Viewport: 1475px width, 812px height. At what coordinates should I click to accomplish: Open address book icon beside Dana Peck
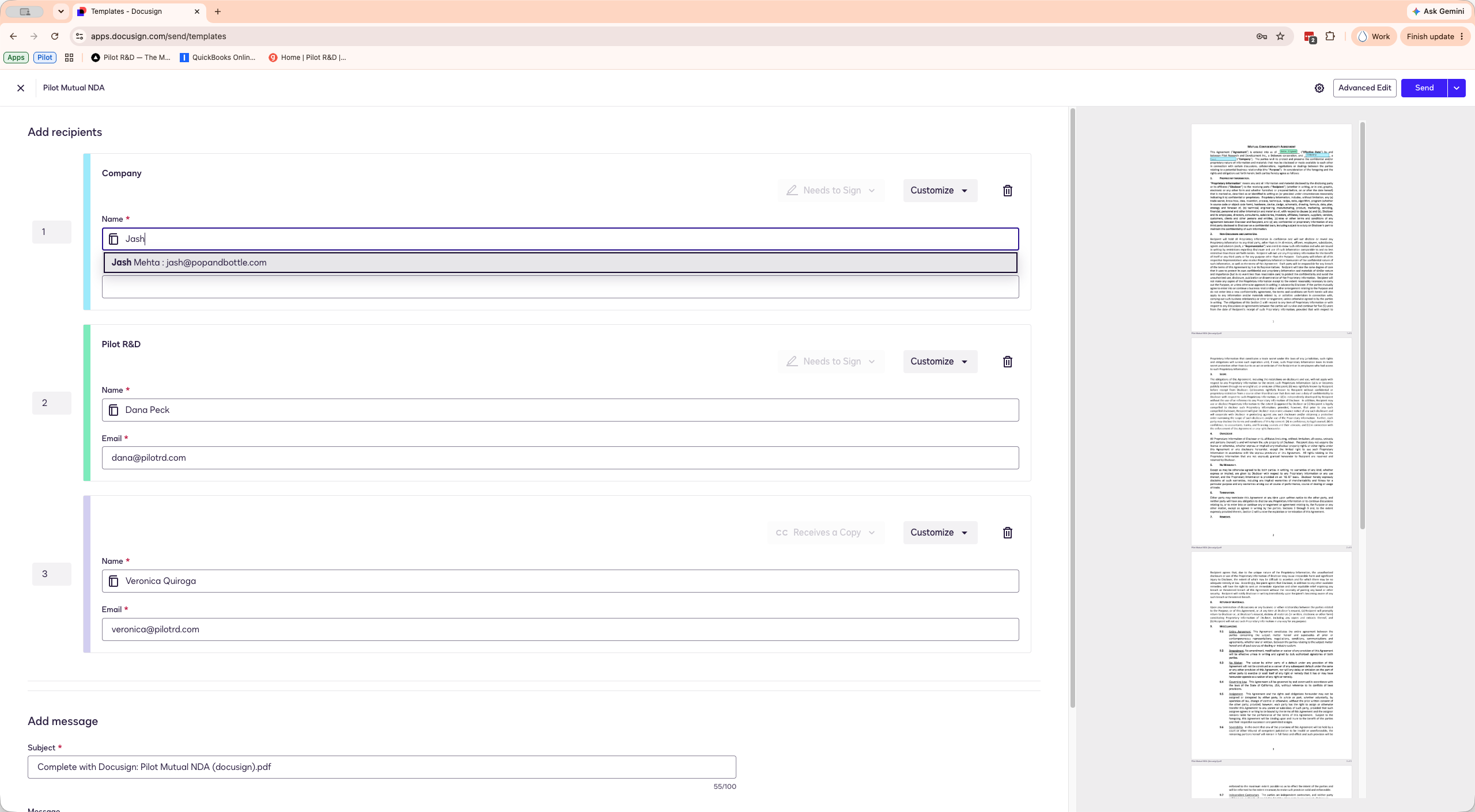point(114,410)
